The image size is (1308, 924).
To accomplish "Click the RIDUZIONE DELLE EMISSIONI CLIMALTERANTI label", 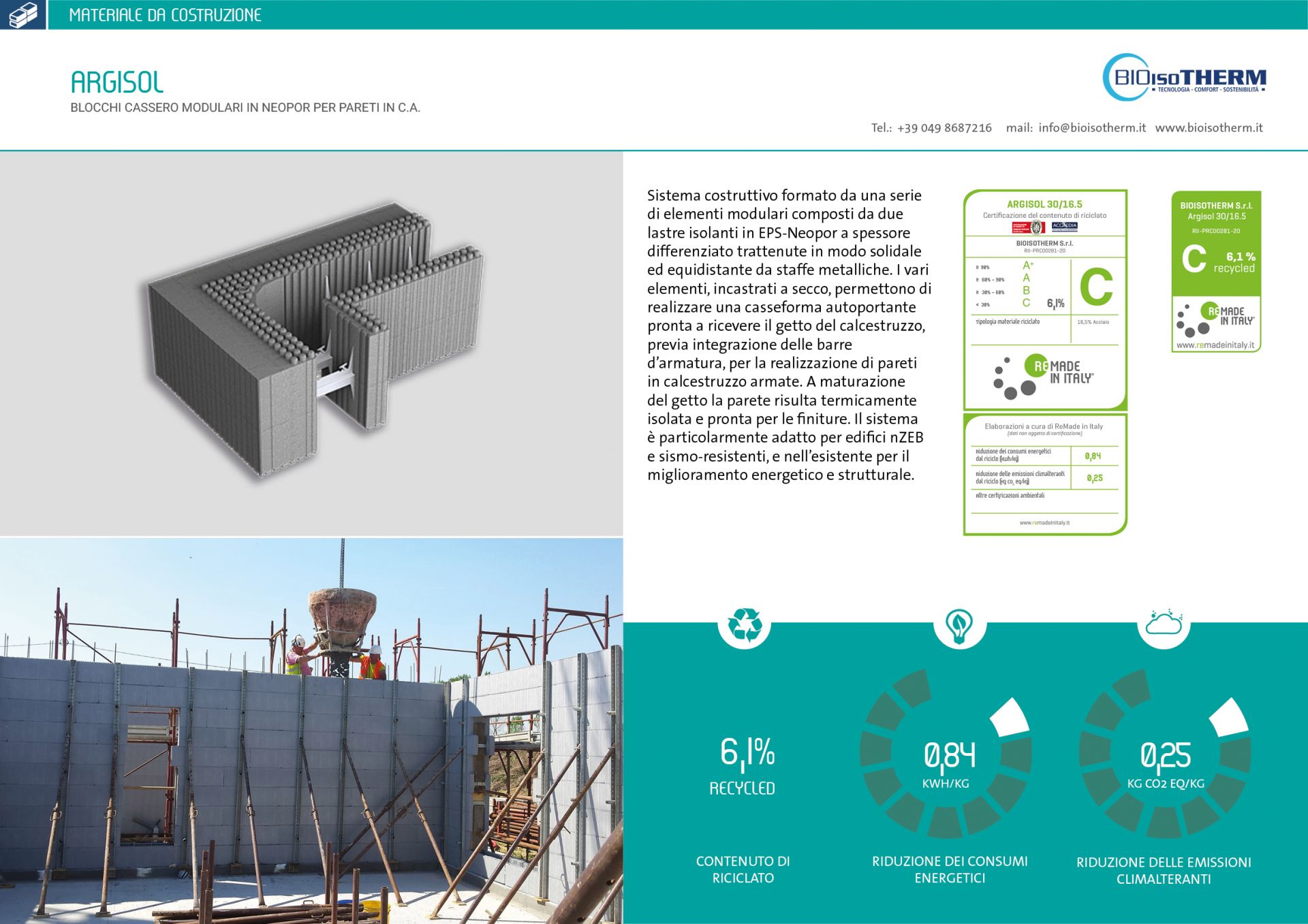I will click(1164, 870).
